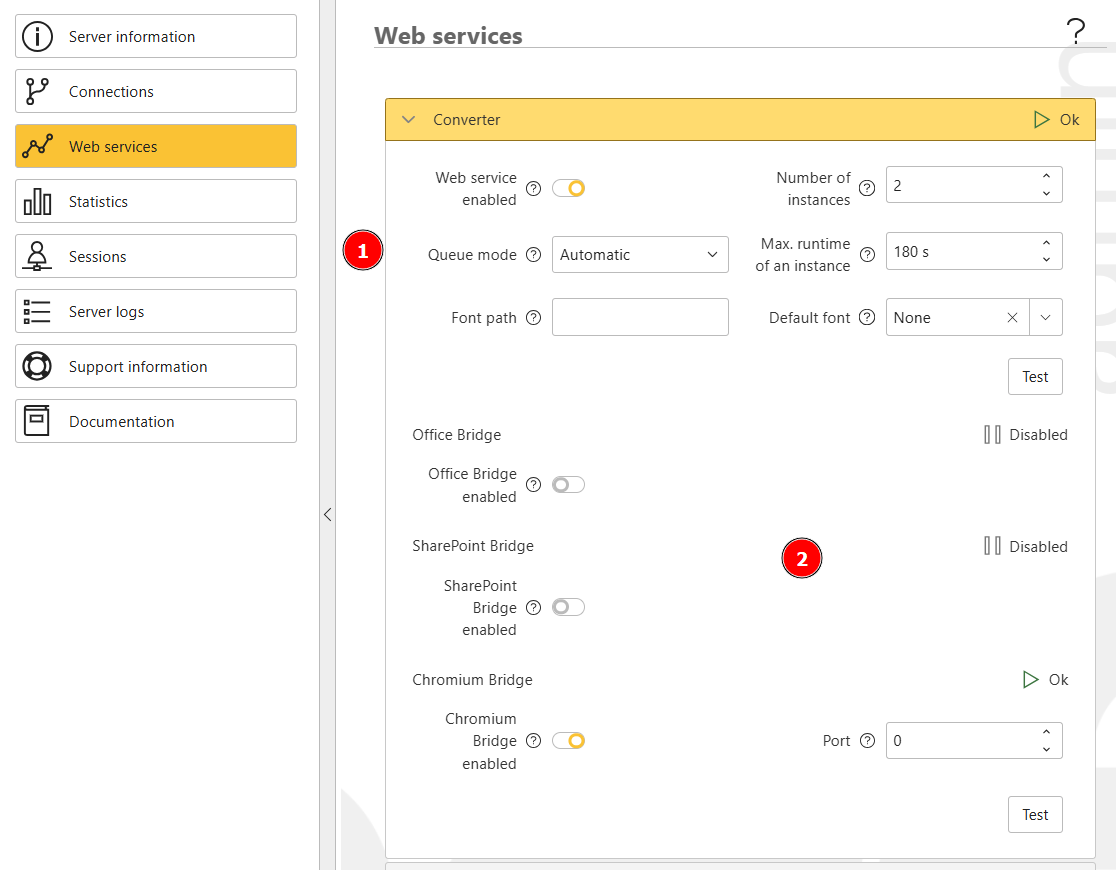Click the Test button under Default font
The height and width of the screenshot is (870, 1116).
(1035, 376)
